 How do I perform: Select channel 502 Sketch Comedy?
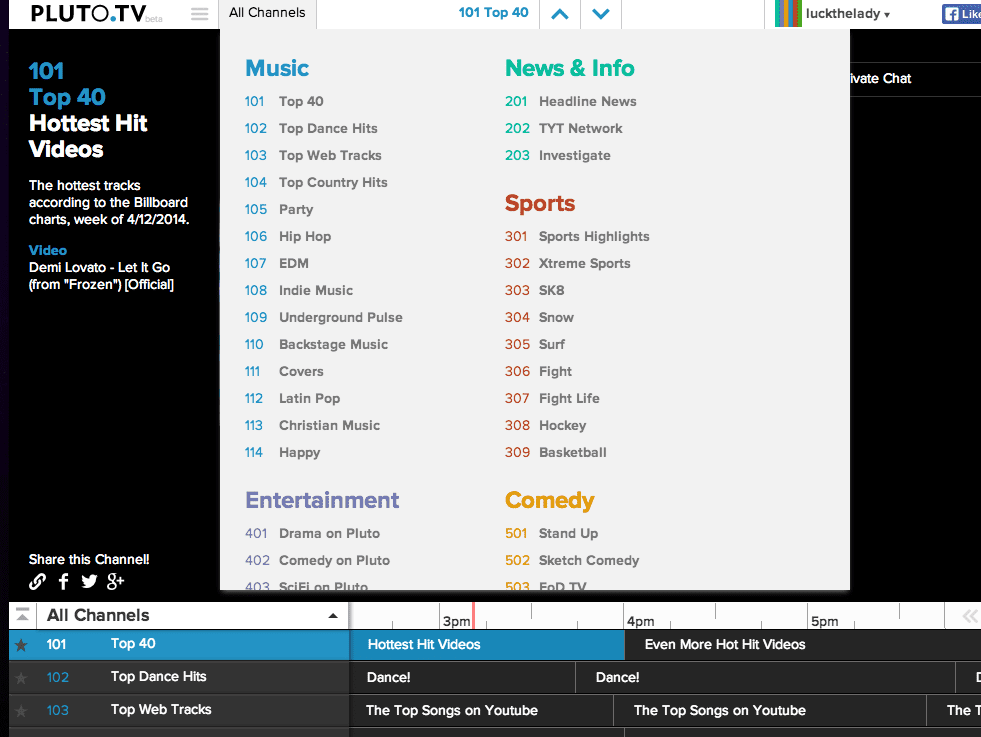pyautogui.click(x=572, y=560)
